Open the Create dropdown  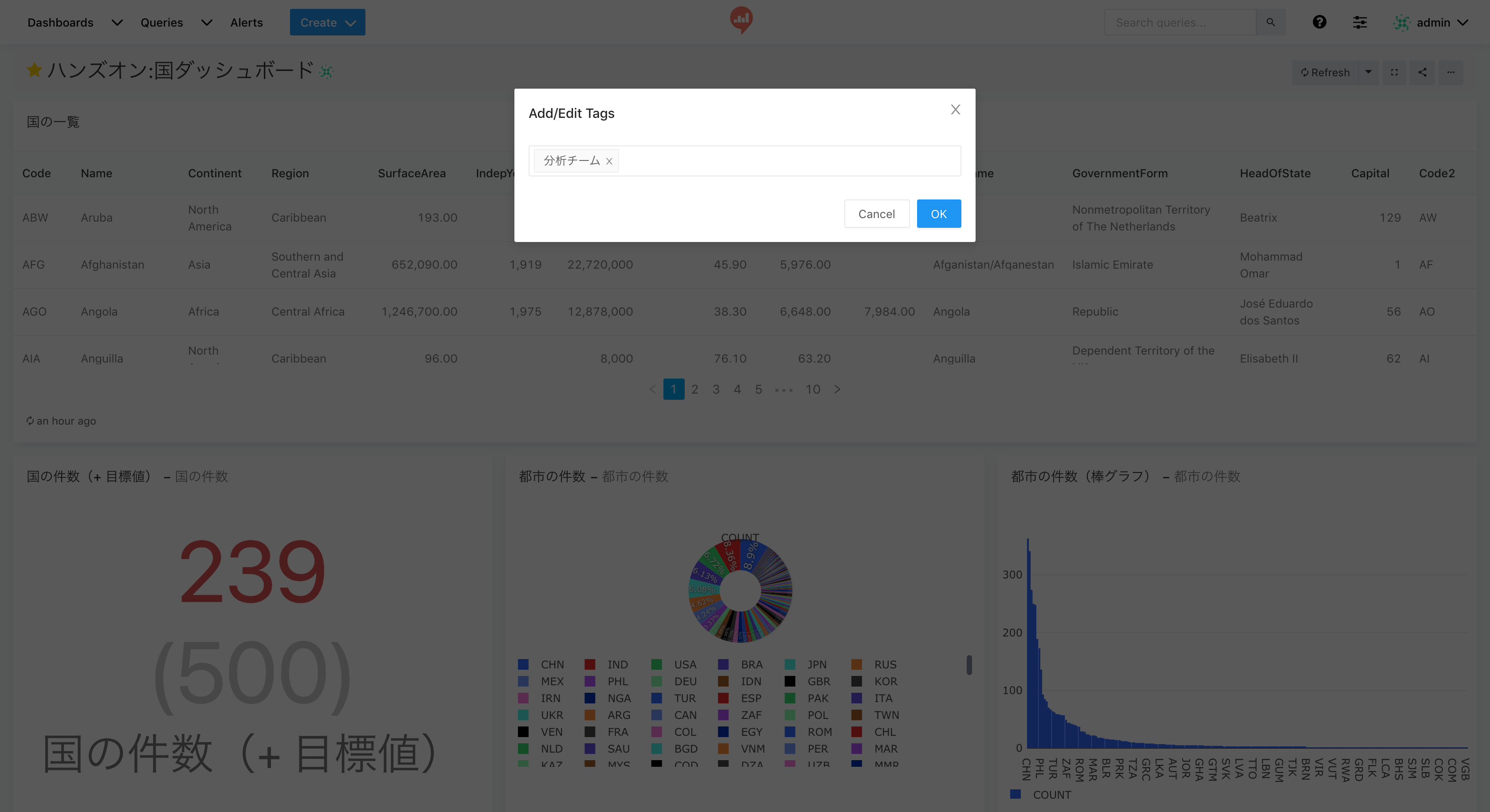[327, 23]
